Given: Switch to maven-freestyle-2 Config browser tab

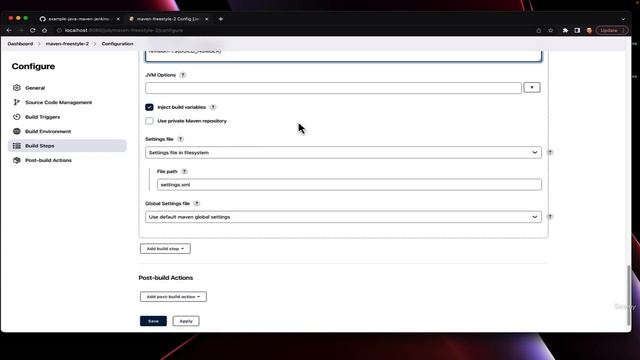Looking at the screenshot, I should pos(168,19).
